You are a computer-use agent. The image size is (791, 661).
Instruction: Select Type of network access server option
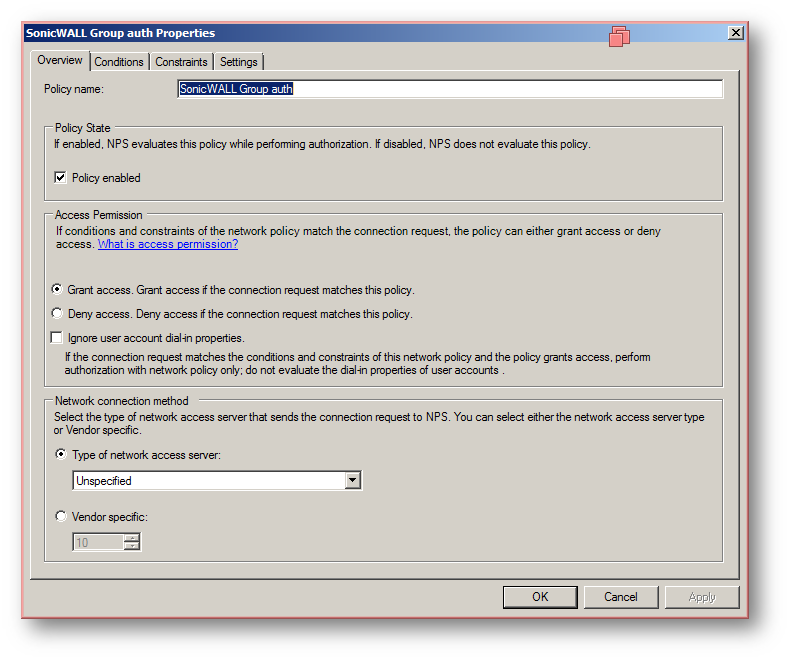coord(61,454)
